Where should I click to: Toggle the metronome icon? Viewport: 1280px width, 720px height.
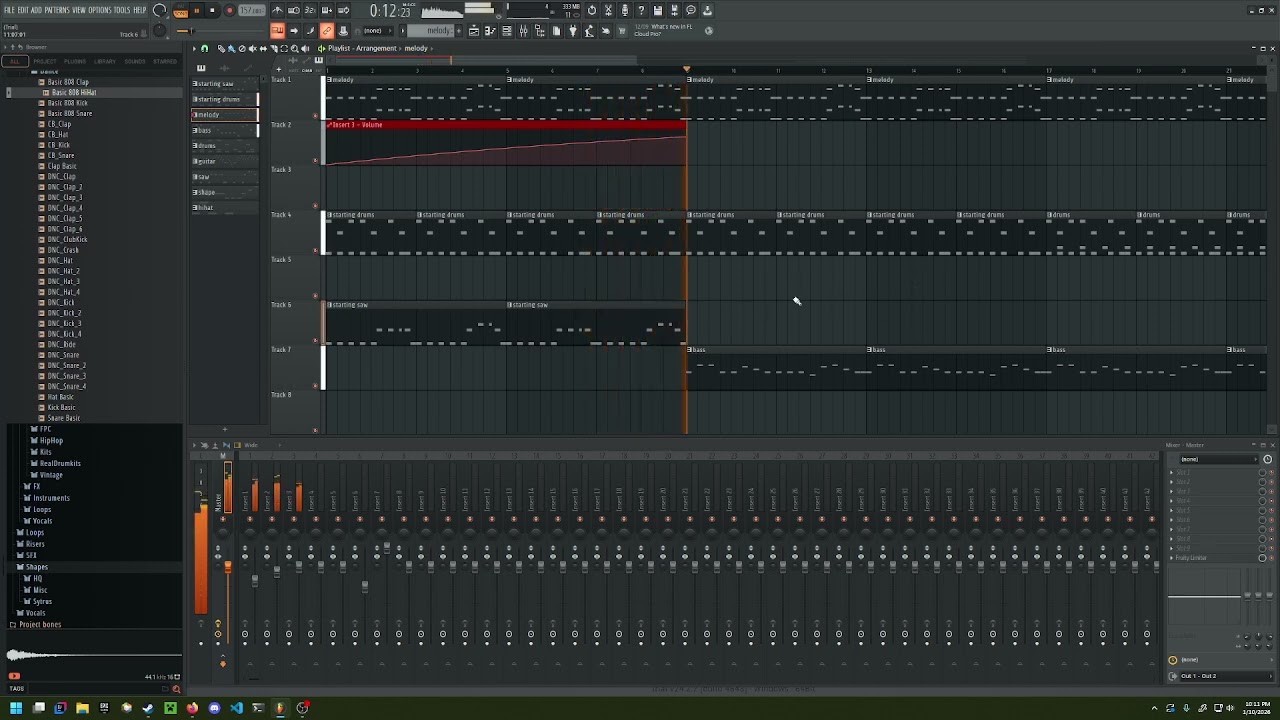[277, 10]
